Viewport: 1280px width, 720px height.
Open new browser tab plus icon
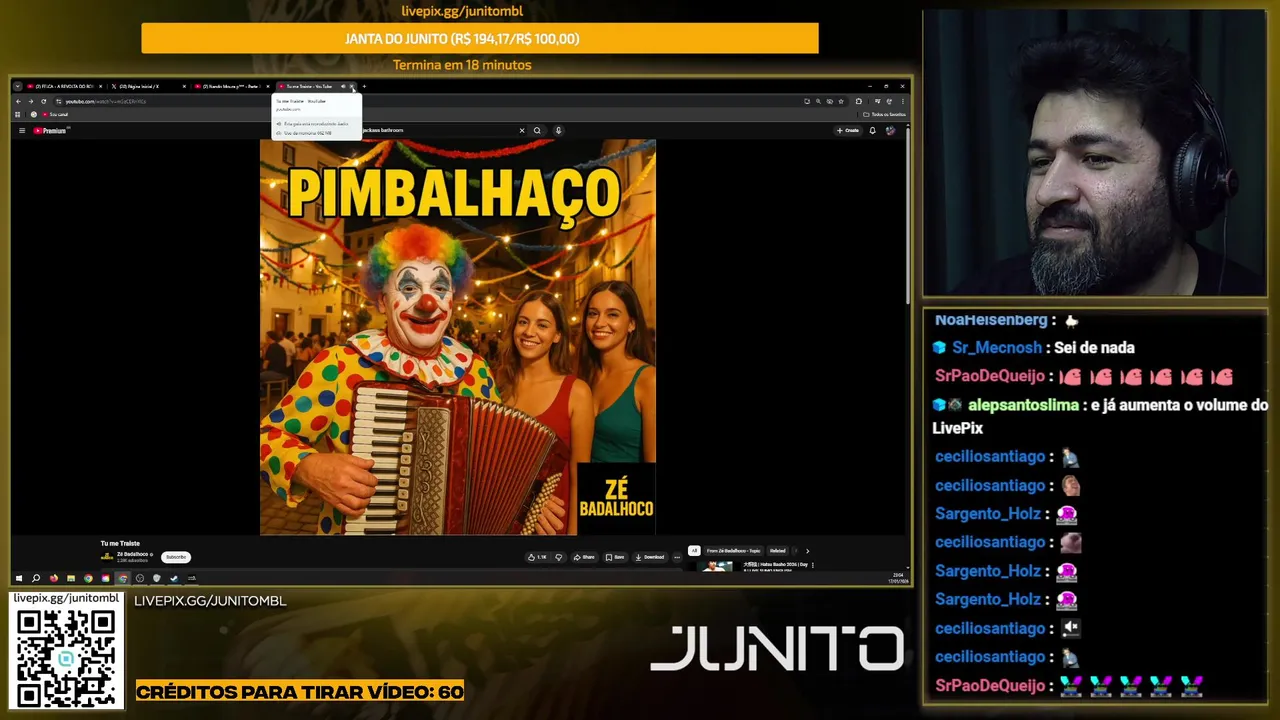364,86
